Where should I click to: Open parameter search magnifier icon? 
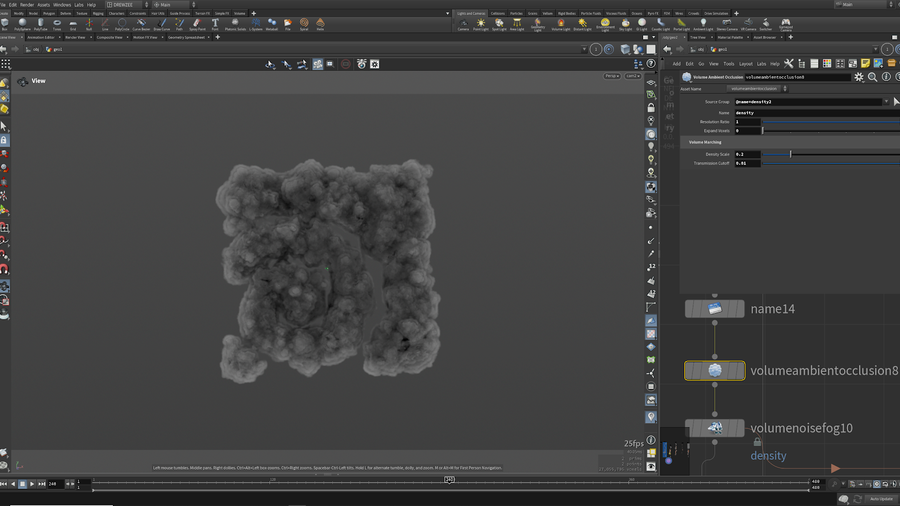pyautogui.click(x=872, y=77)
